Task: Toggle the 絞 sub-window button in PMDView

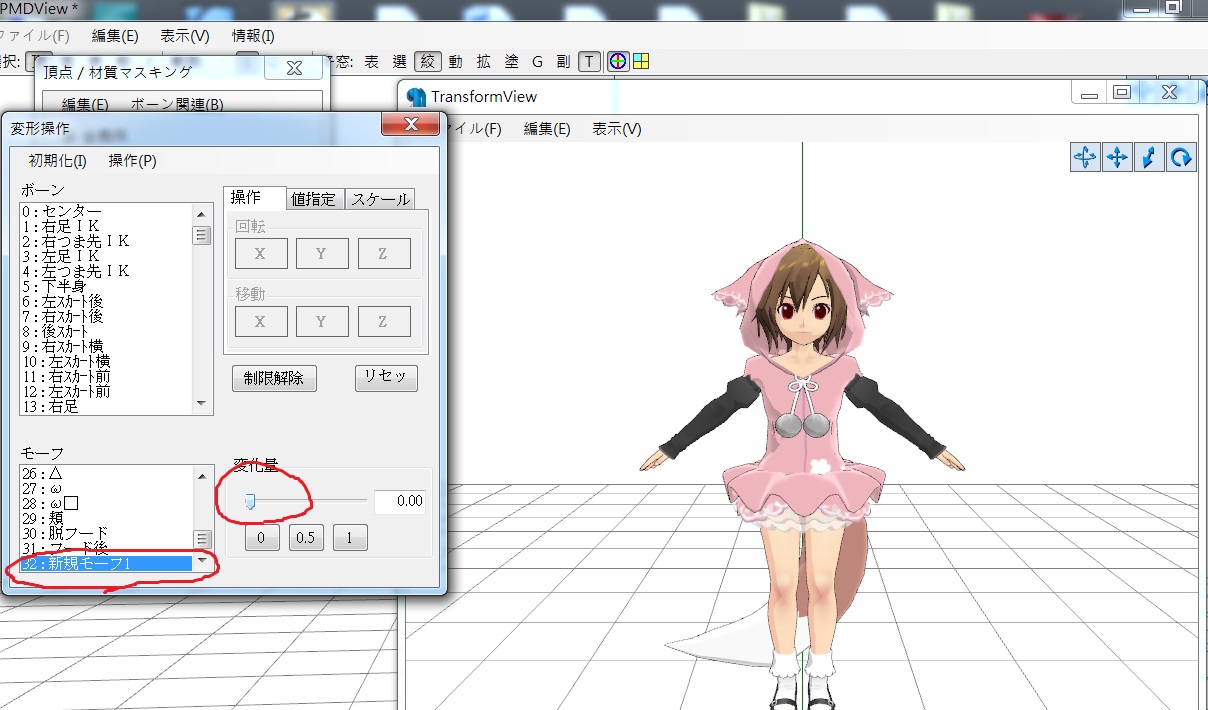Action: click(428, 61)
